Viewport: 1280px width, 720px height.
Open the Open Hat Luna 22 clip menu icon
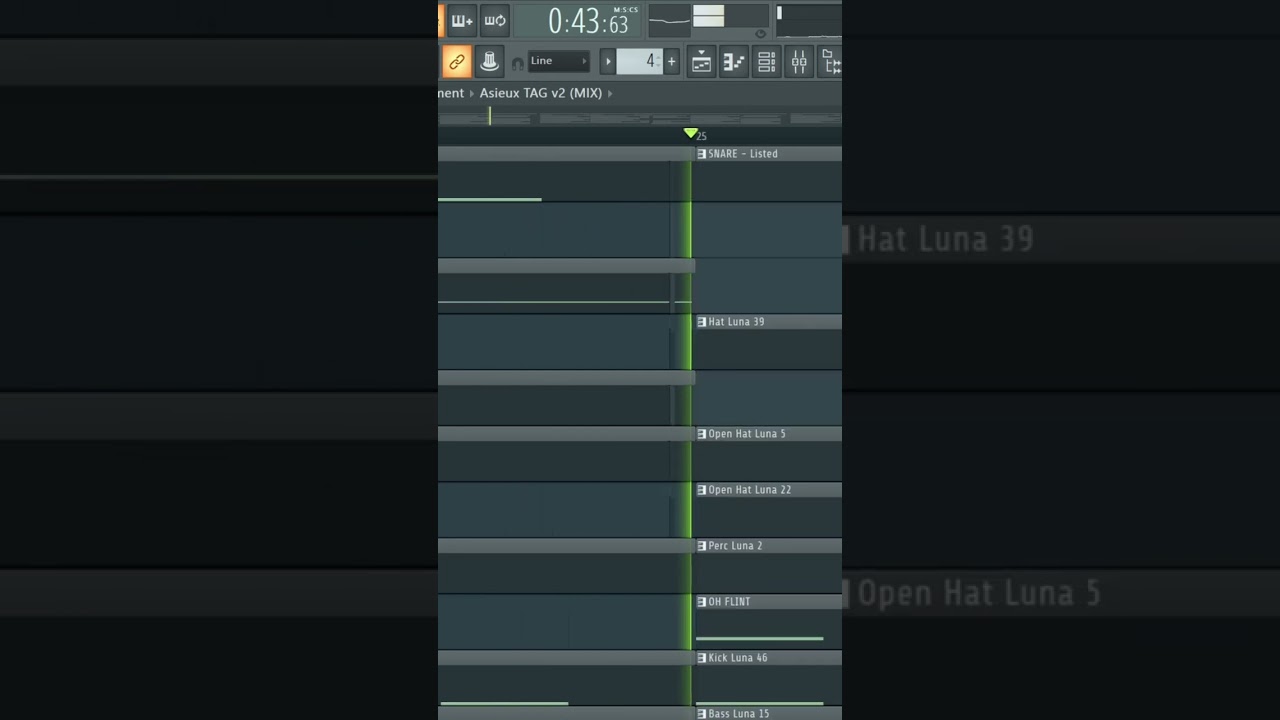coord(701,490)
